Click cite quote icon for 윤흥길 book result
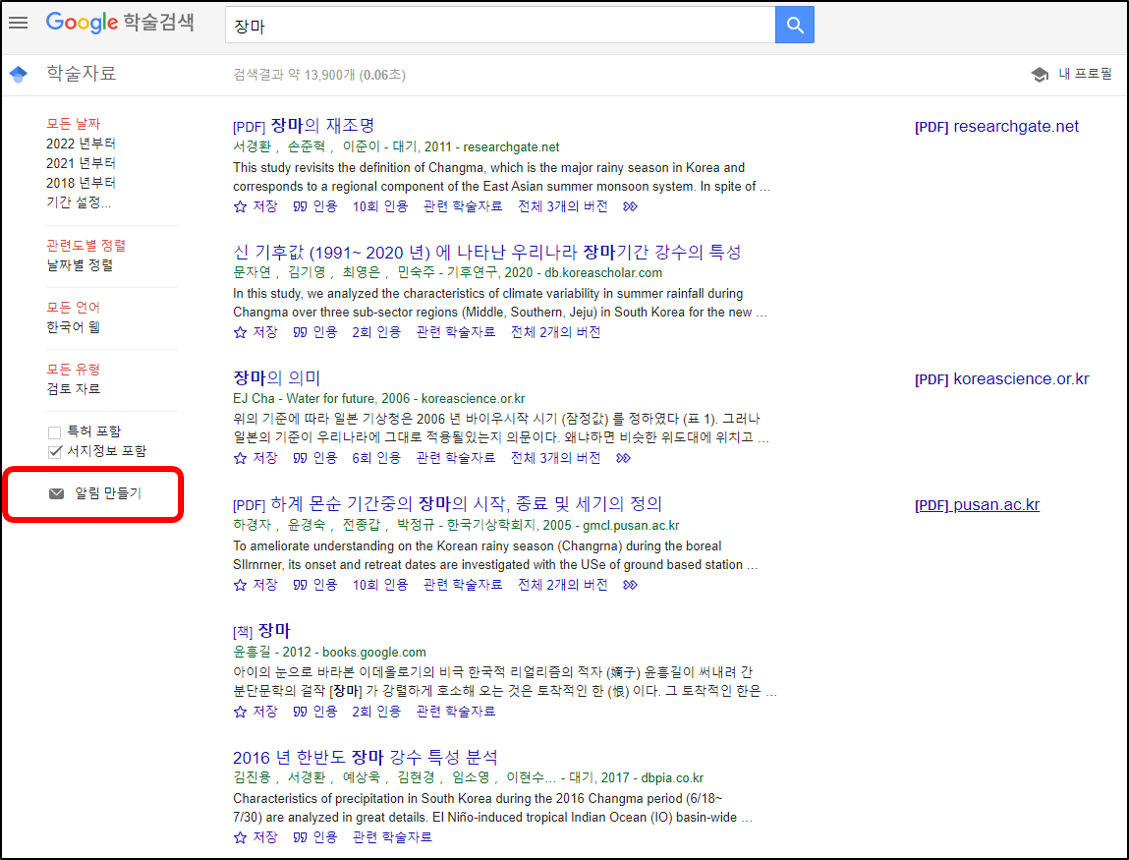 tap(300, 712)
